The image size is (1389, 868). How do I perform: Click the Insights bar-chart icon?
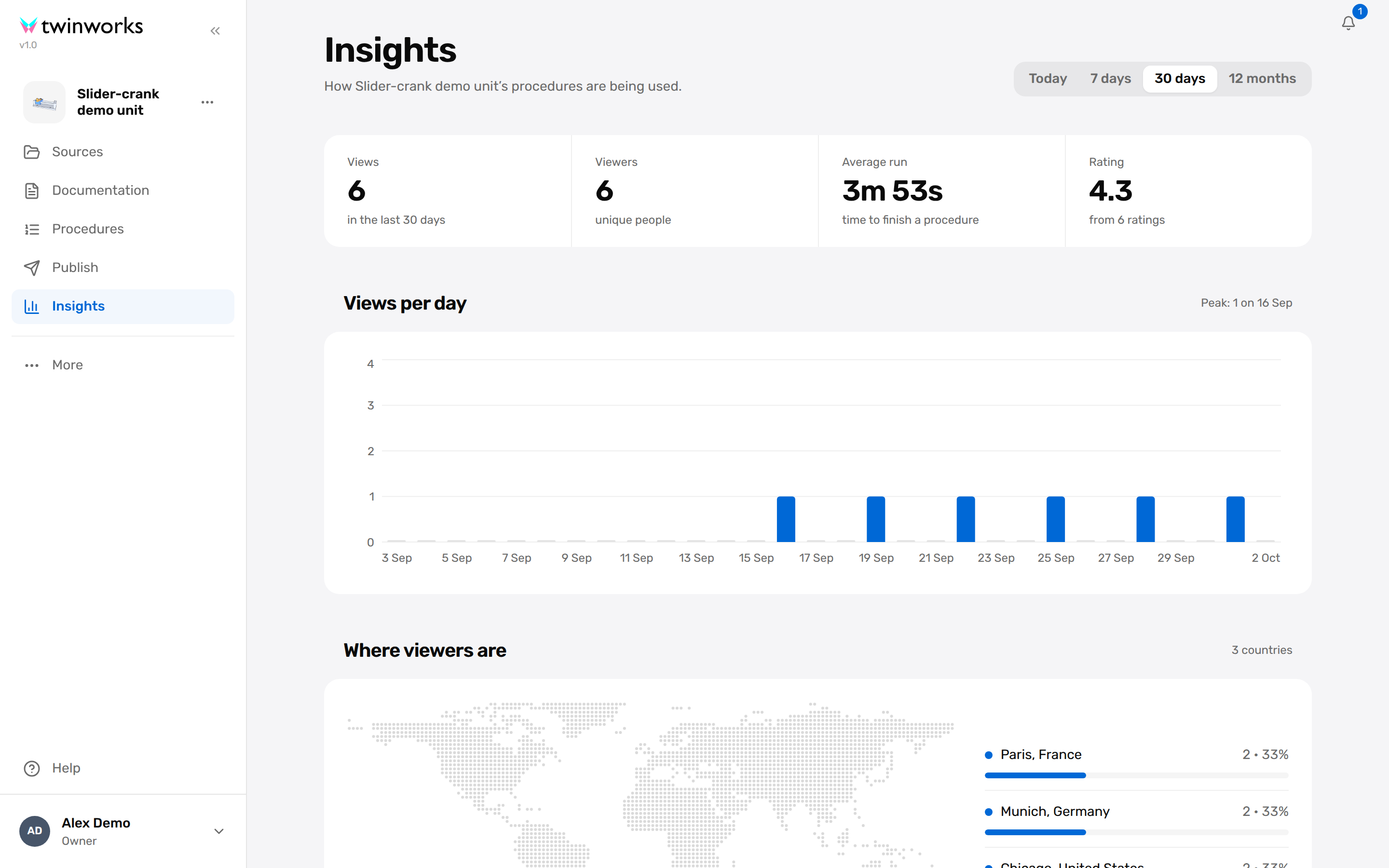pyautogui.click(x=31, y=307)
